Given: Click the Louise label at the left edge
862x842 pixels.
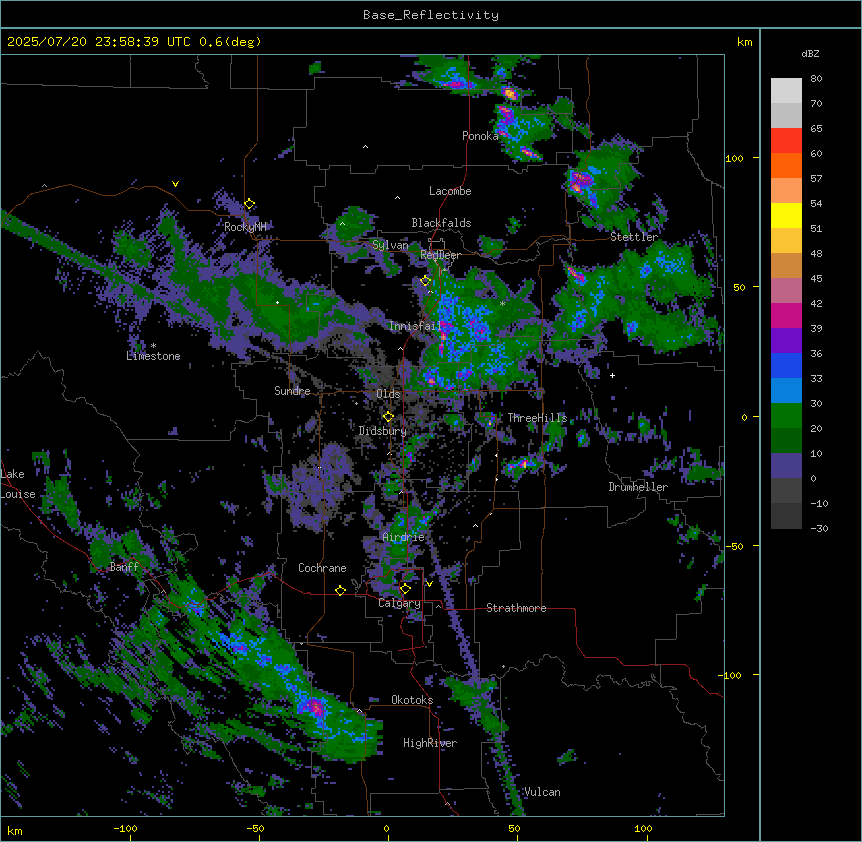Looking at the screenshot, I should [x=18, y=494].
